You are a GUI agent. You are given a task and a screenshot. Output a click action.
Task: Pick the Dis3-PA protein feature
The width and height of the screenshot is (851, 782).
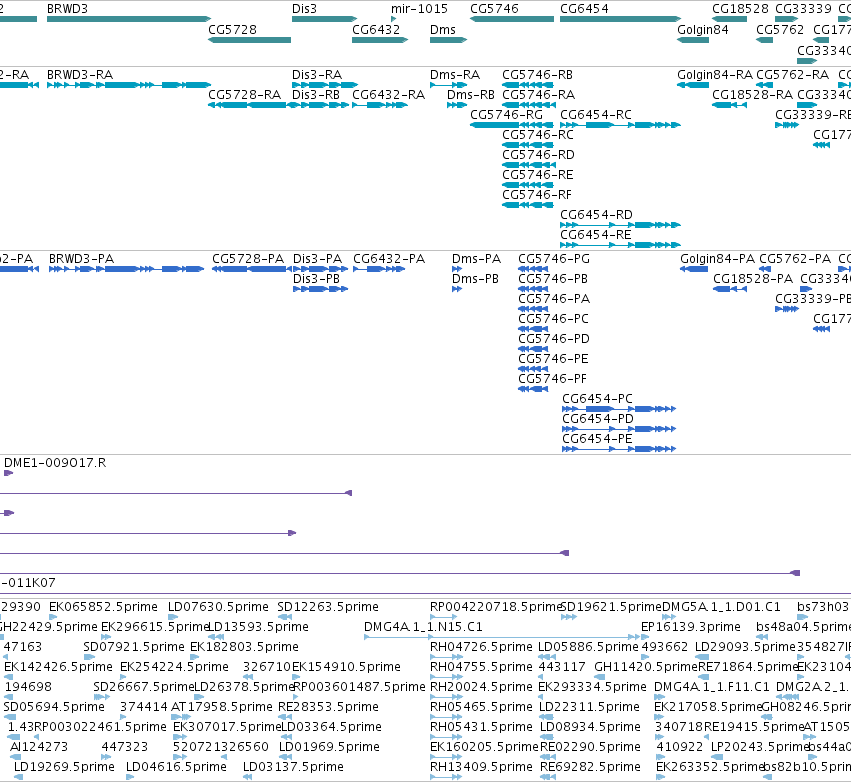pos(320,269)
